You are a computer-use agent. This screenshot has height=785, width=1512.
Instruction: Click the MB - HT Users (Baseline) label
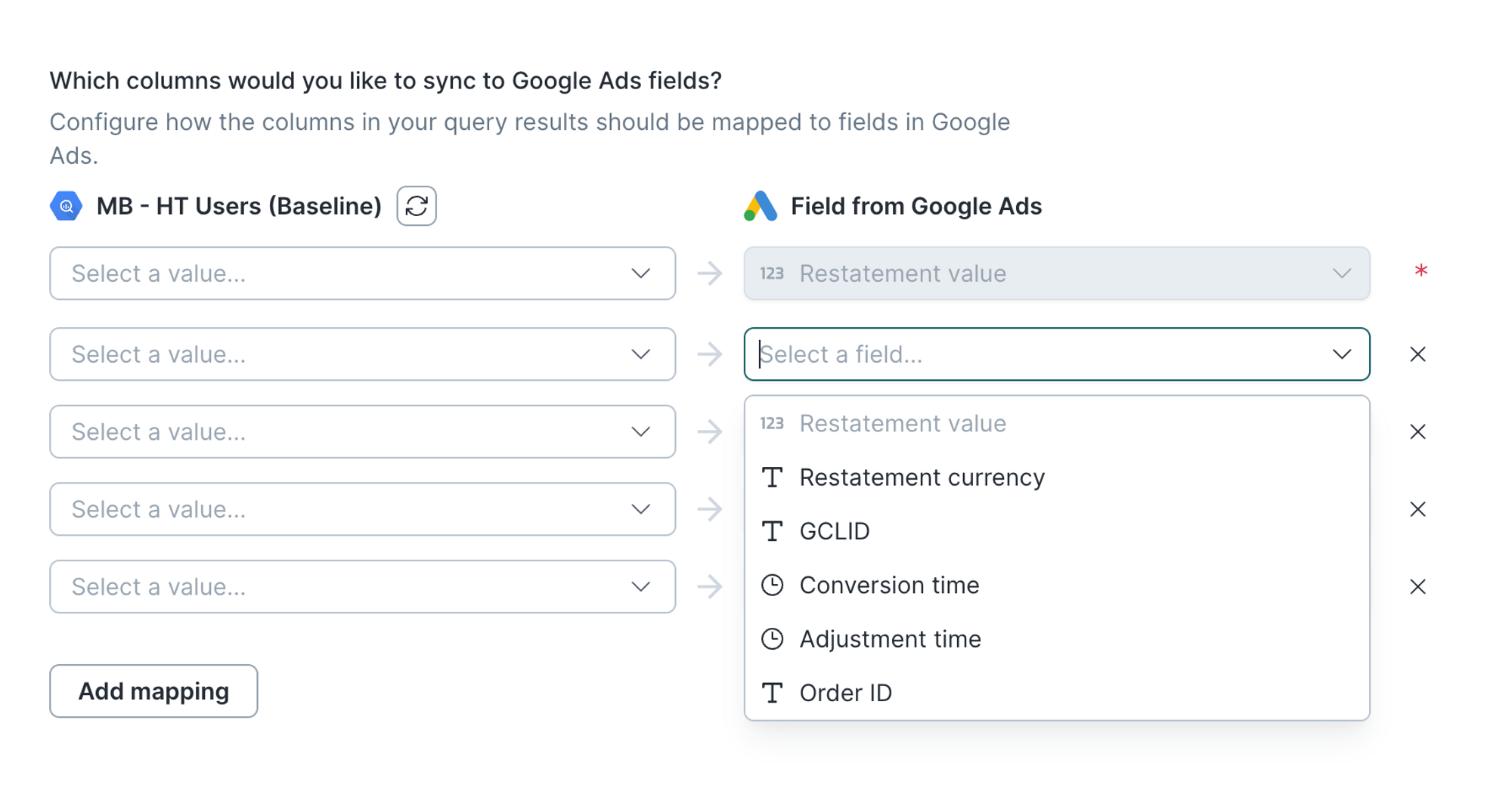pyautogui.click(x=239, y=206)
